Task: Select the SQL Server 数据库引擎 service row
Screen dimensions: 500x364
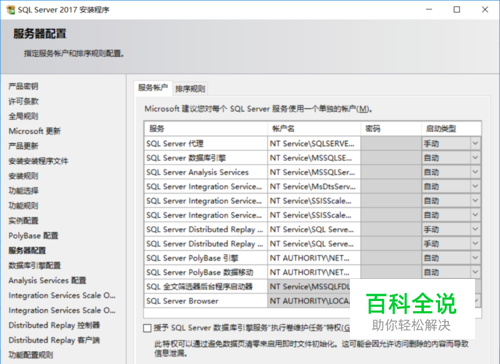Action: [x=206, y=158]
